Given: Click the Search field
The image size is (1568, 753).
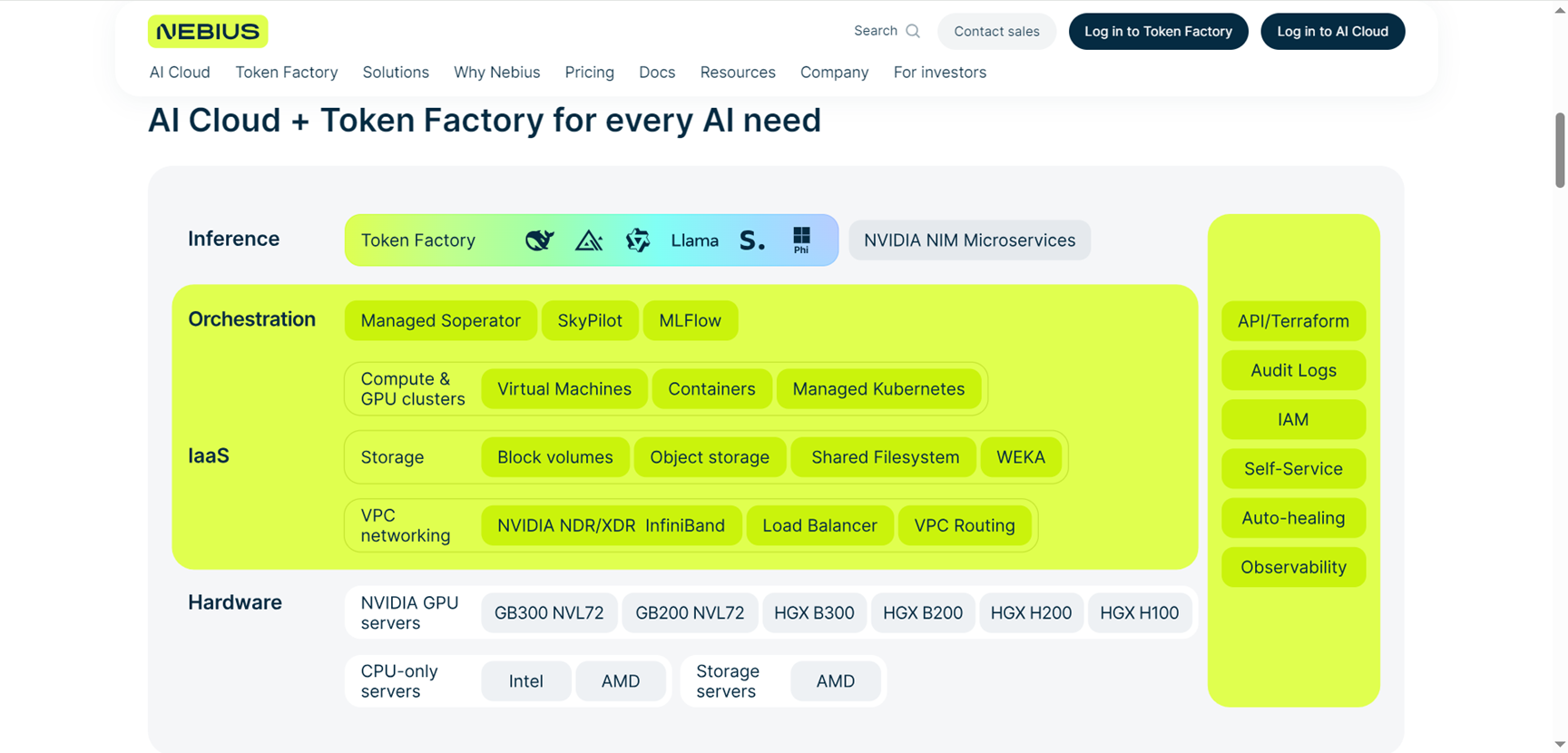Looking at the screenshot, I should pyautogui.click(x=887, y=31).
